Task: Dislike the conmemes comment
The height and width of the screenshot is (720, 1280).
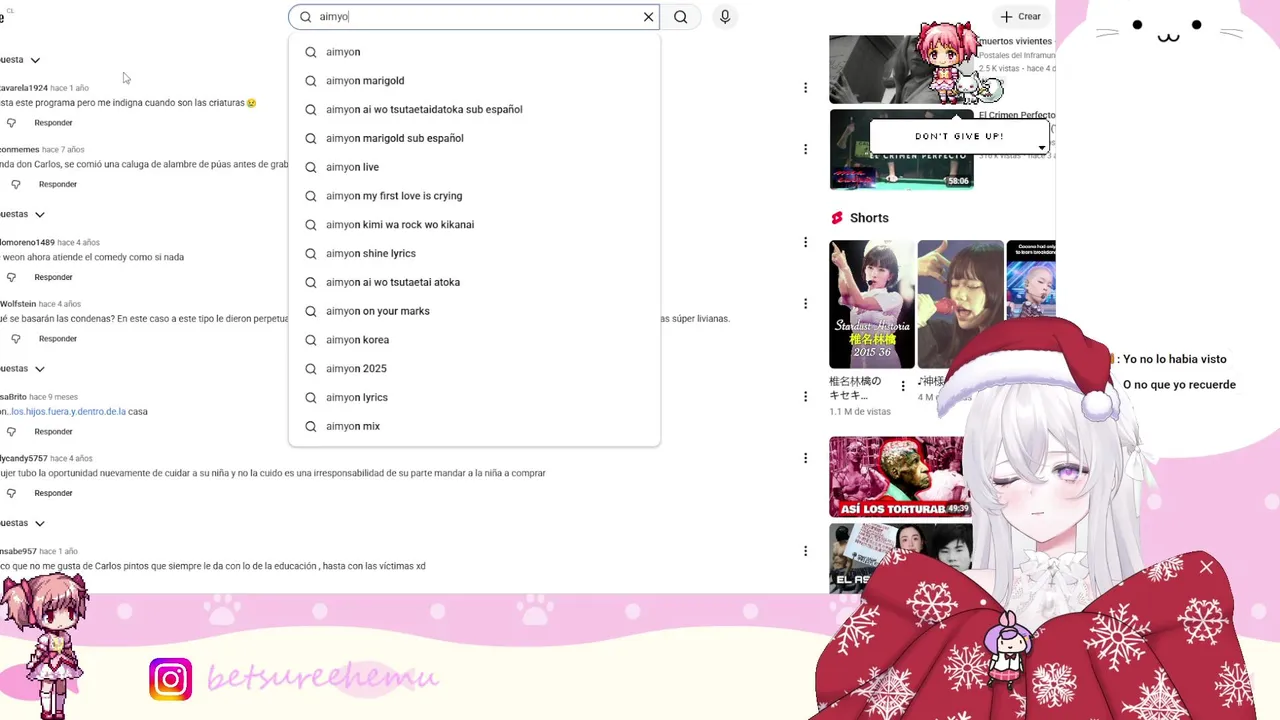Action: (15, 185)
